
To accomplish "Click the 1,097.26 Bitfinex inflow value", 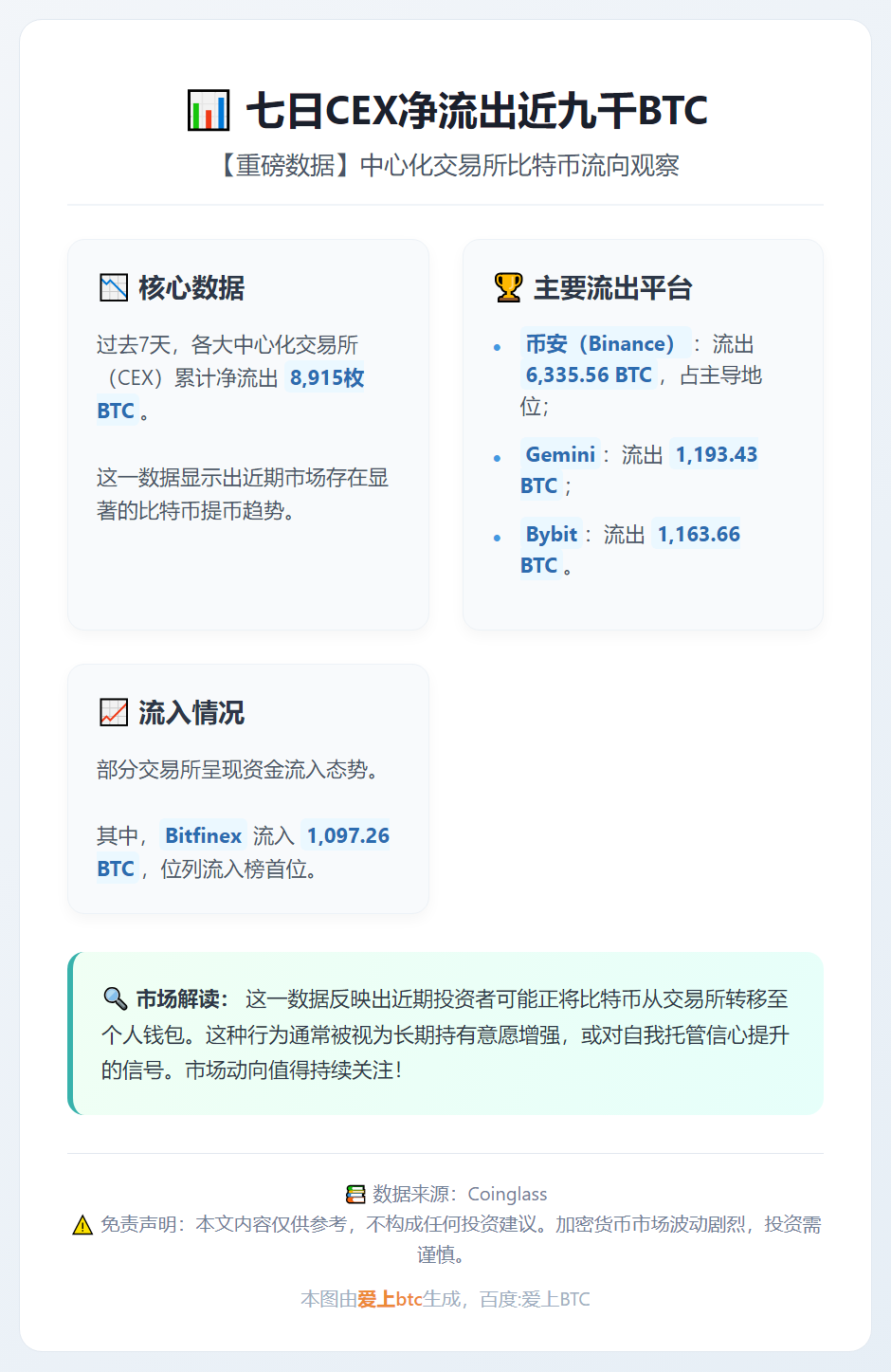I will coord(348,835).
